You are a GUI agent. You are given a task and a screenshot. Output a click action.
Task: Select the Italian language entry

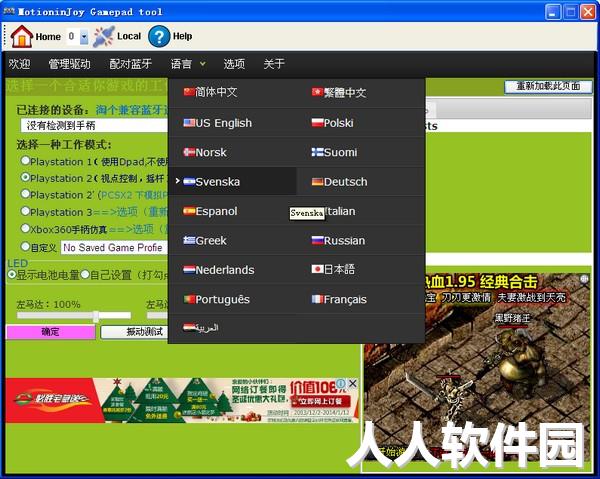(x=361, y=211)
